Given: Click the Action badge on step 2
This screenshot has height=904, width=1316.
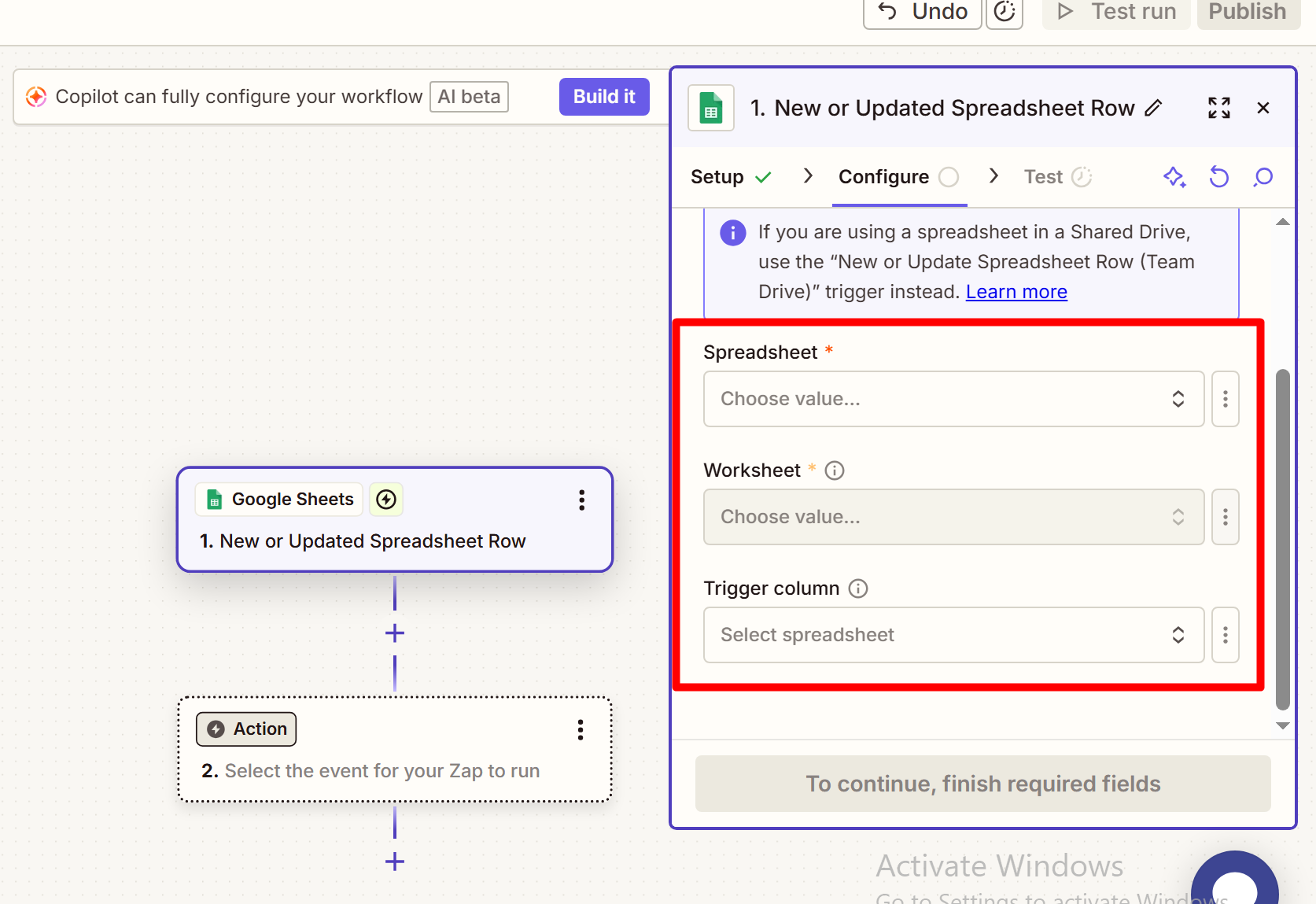Looking at the screenshot, I should [x=246, y=729].
